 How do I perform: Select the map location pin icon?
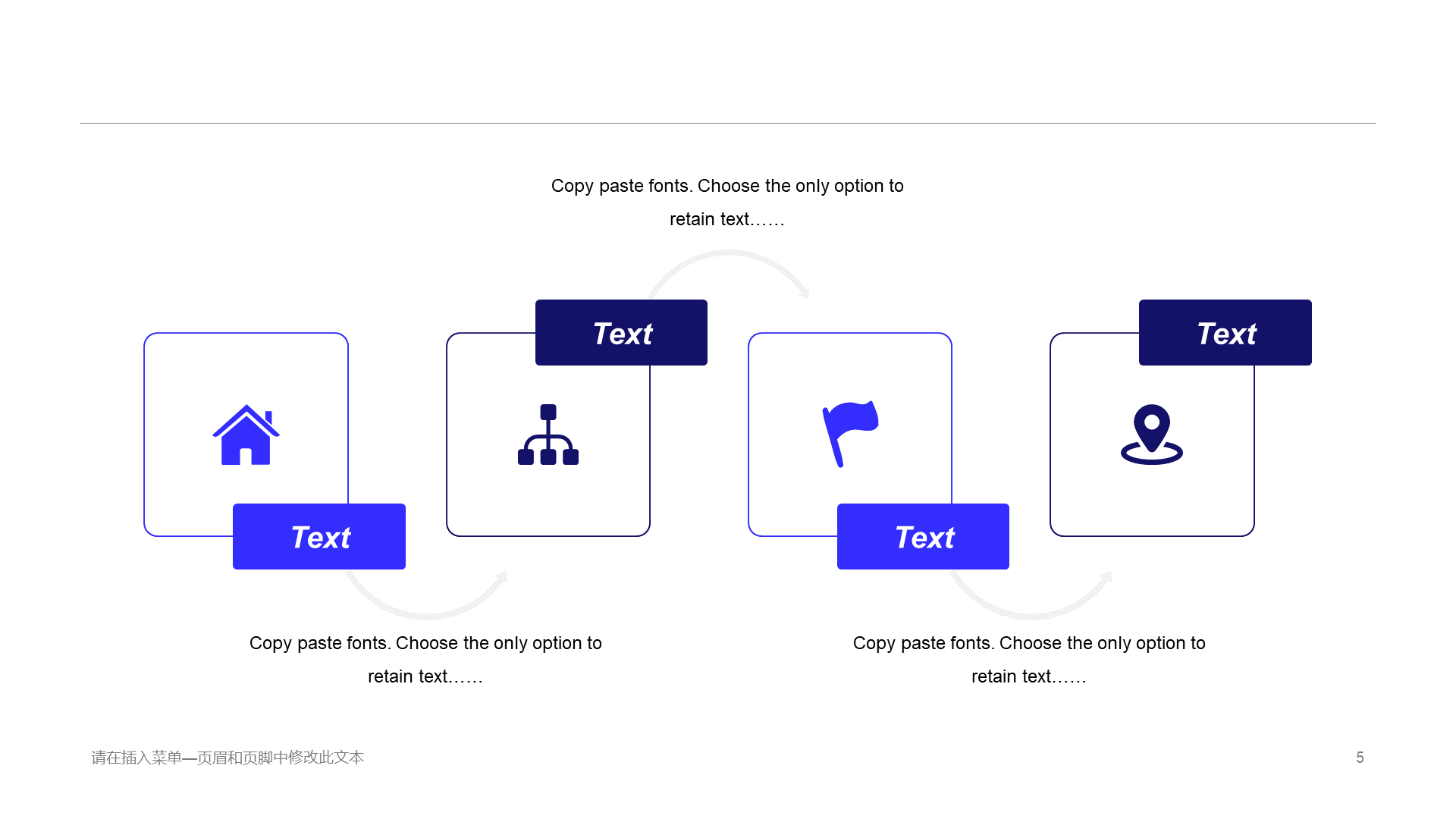pos(1152,435)
